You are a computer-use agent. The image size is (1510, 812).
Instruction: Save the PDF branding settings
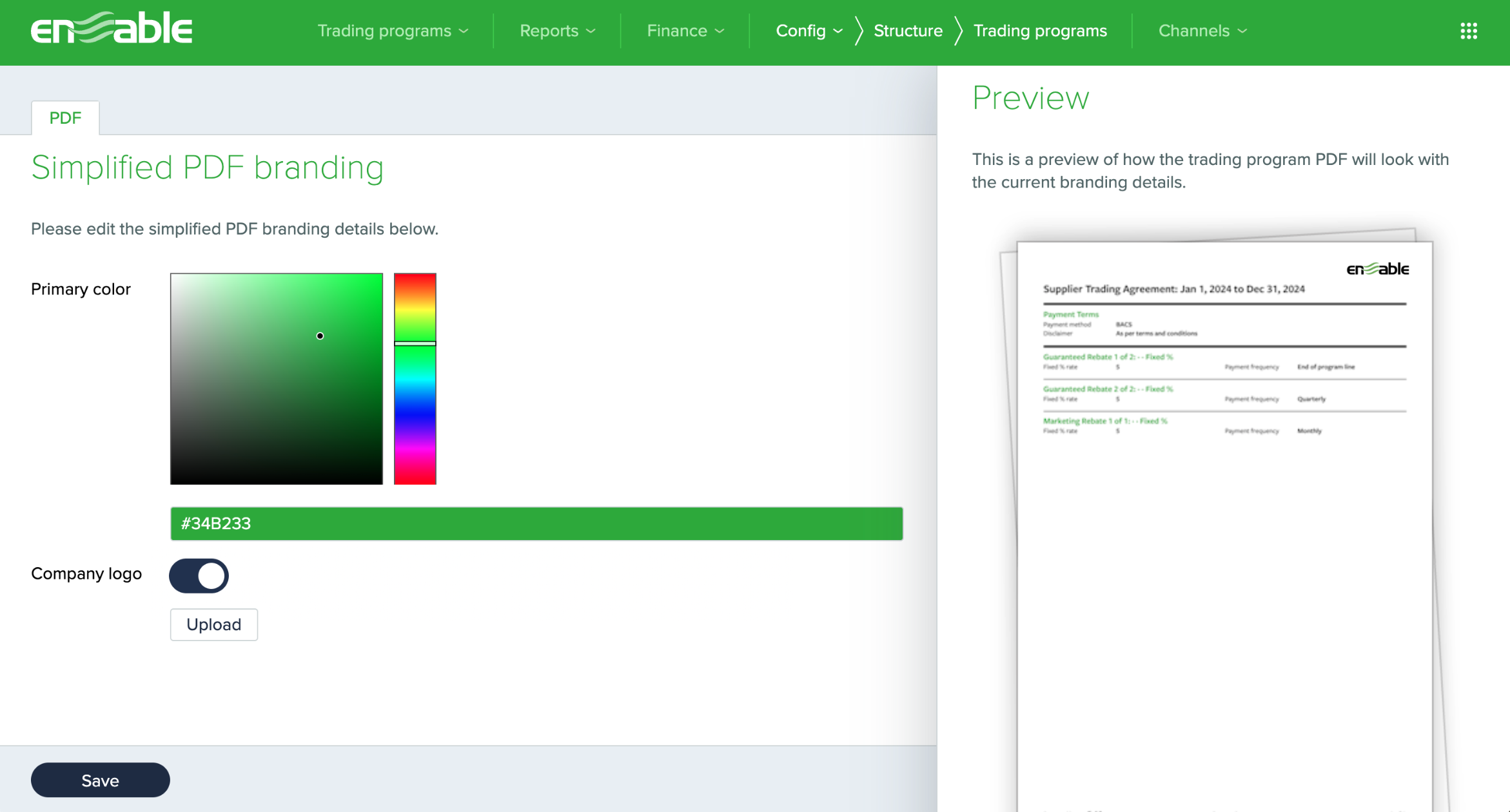click(x=101, y=780)
